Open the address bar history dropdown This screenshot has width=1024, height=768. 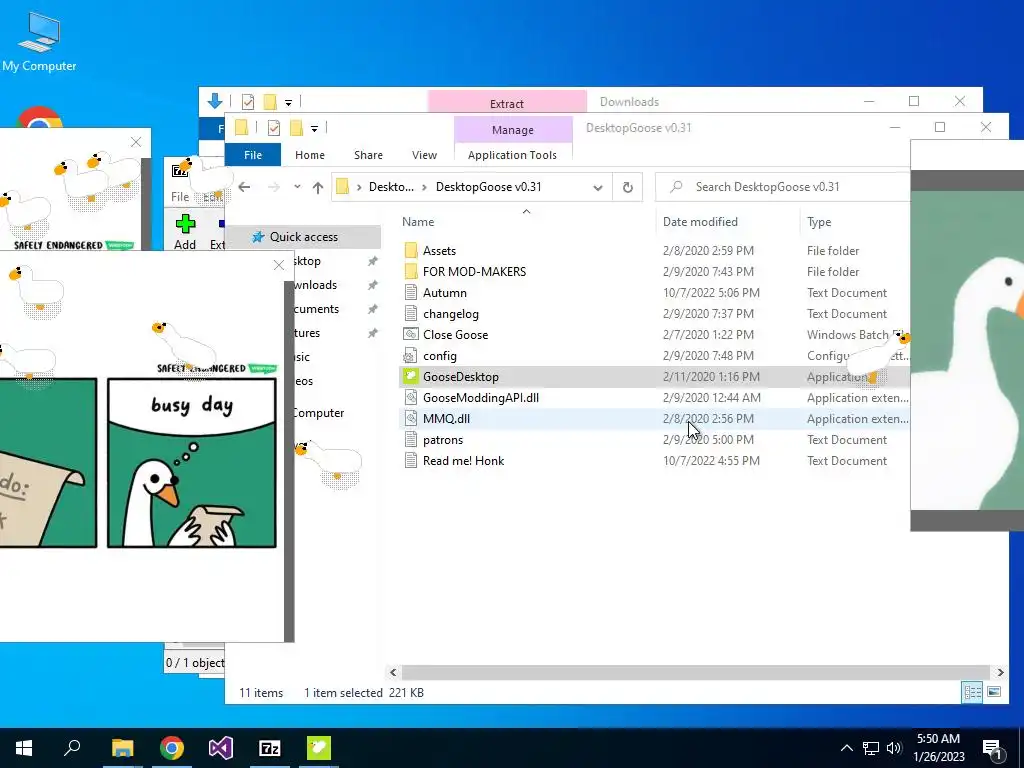[598, 187]
